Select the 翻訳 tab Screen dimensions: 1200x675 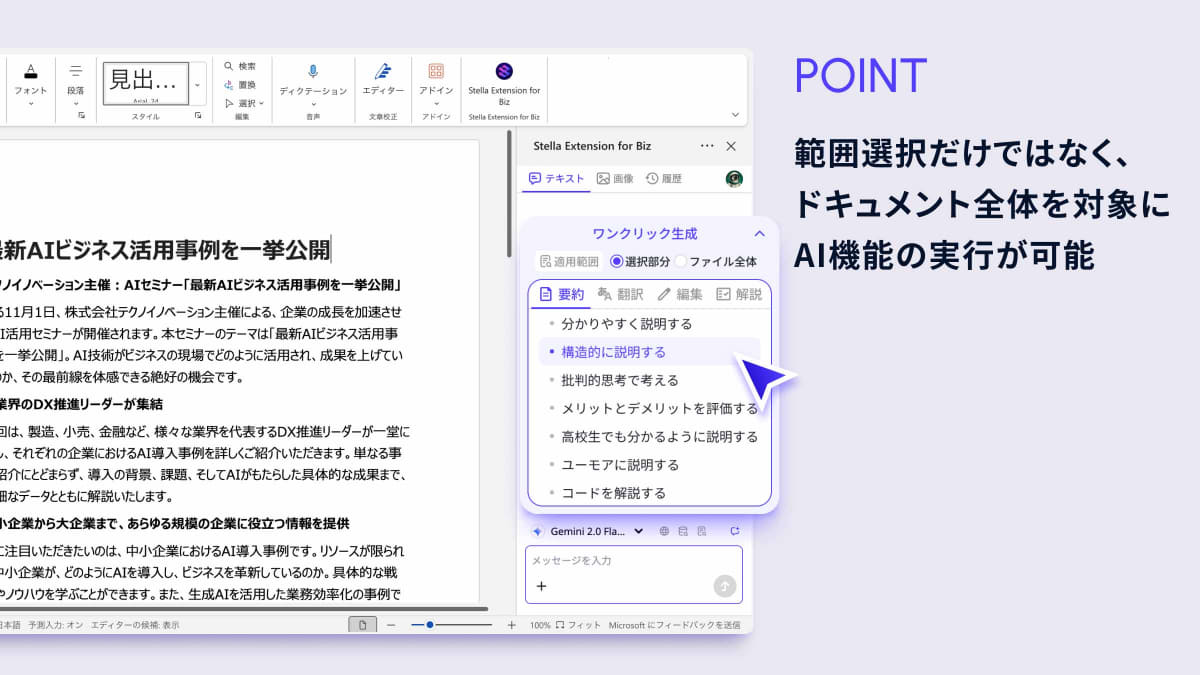tap(620, 294)
